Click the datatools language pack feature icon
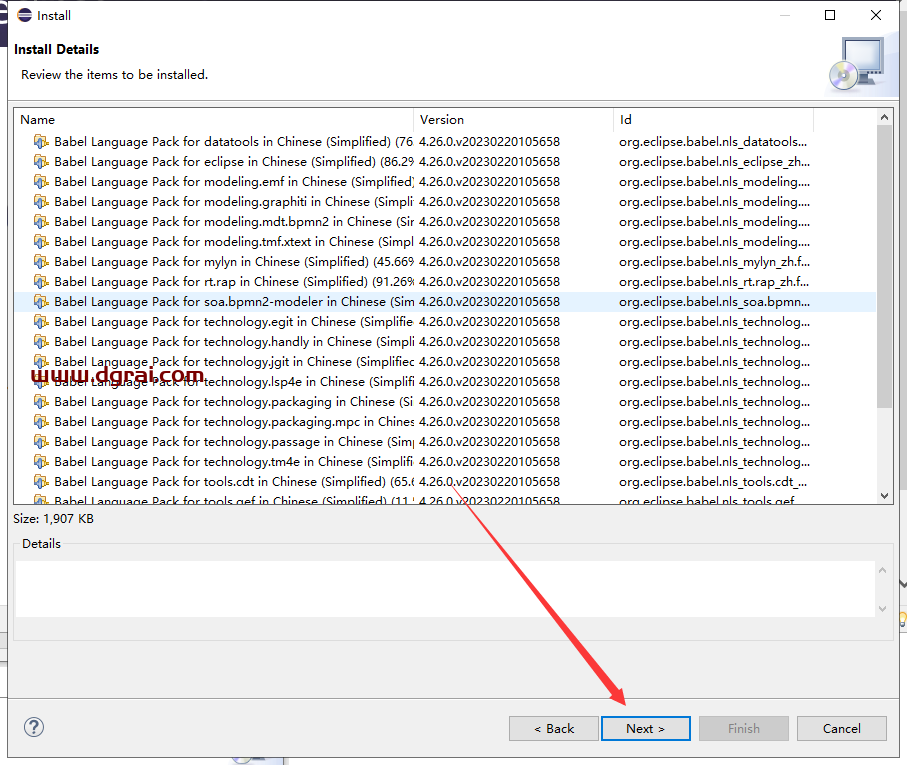Image resolution: width=907 pixels, height=765 pixels. click(x=40, y=141)
